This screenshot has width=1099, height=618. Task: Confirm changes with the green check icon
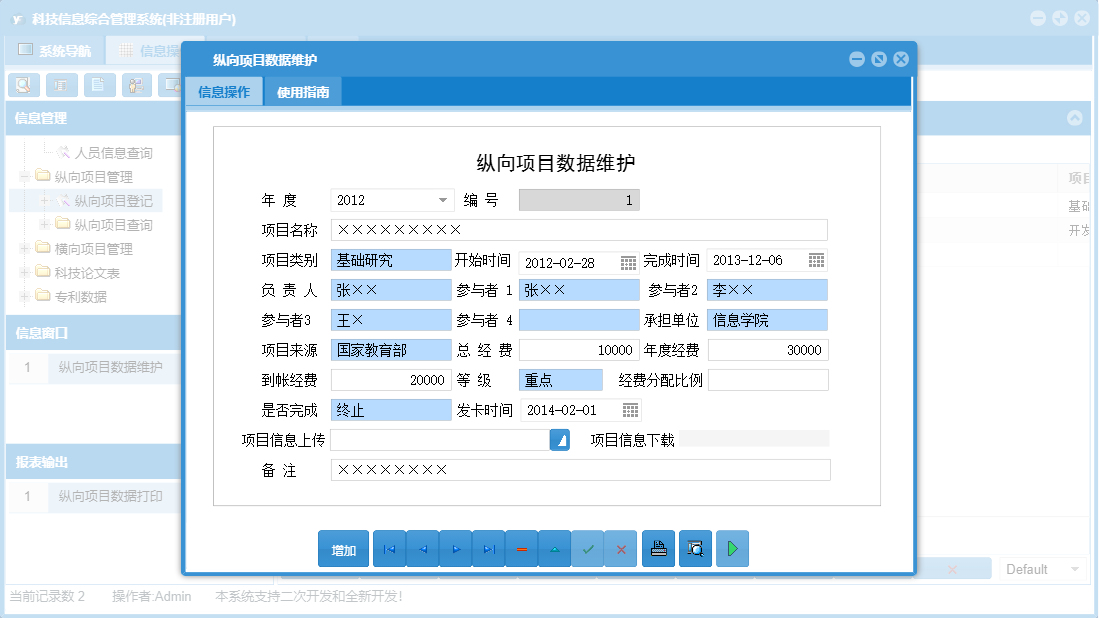[588, 548]
